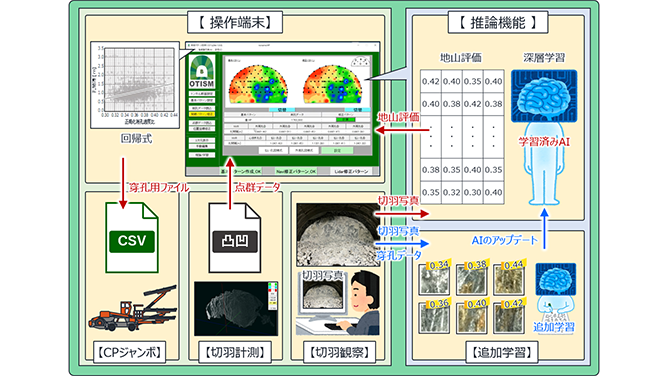
Task: Click the cyan 切替 button under left heatmap
Action: click(282, 109)
